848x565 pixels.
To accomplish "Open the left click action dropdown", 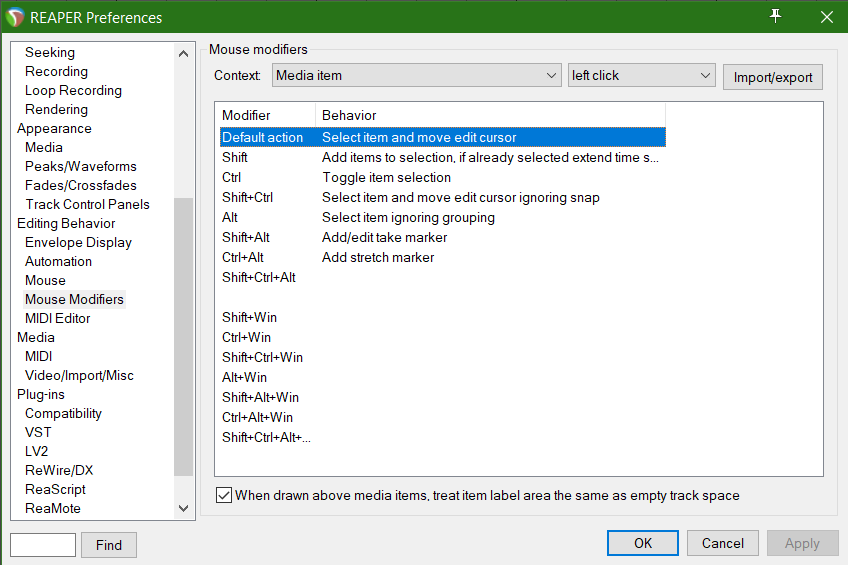I will click(641, 75).
